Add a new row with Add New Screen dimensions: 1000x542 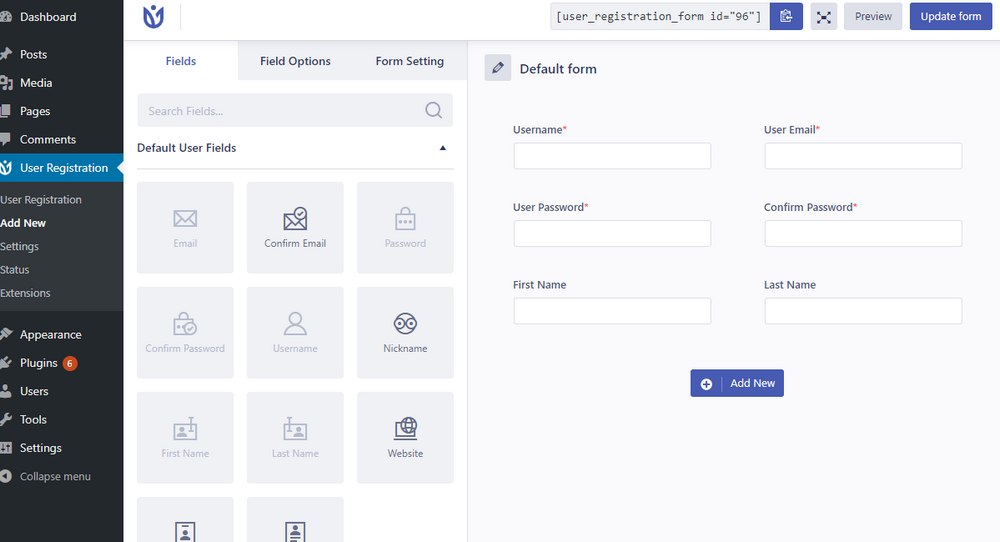point(737,383)
